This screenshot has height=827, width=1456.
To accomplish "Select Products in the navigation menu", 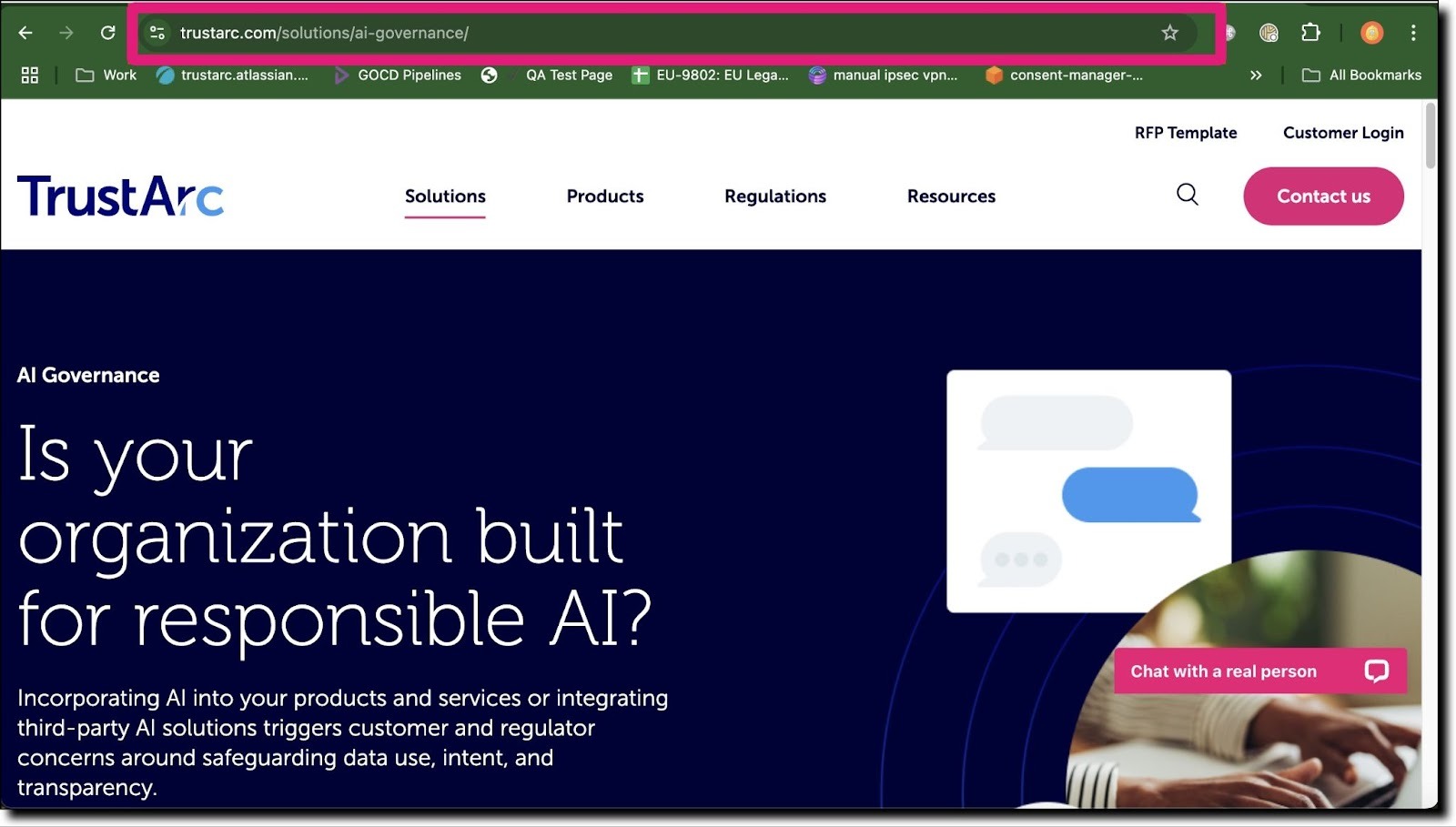I will [x=605, y=196].
